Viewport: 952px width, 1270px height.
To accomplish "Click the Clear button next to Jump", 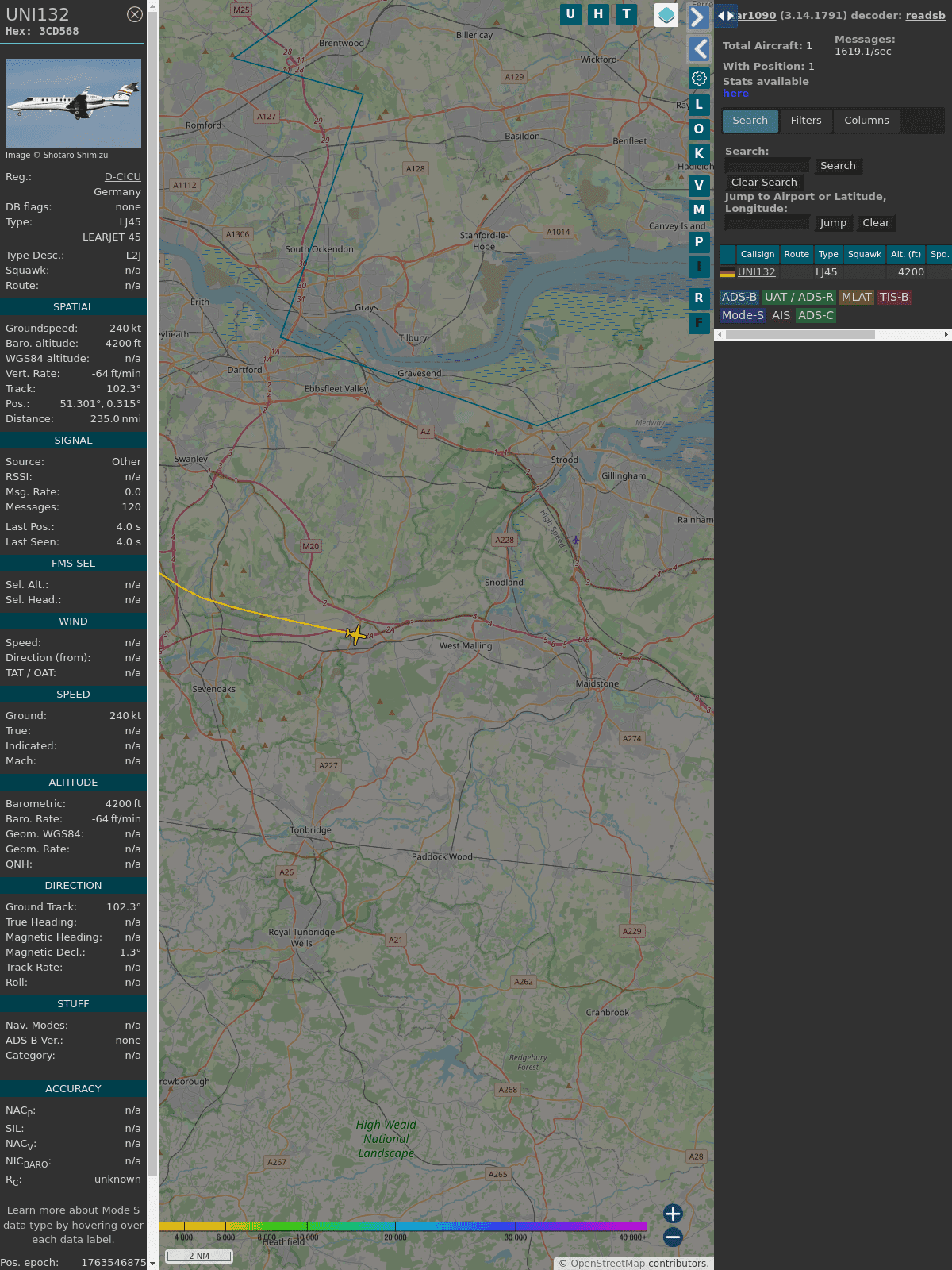I will pos(876,222).
